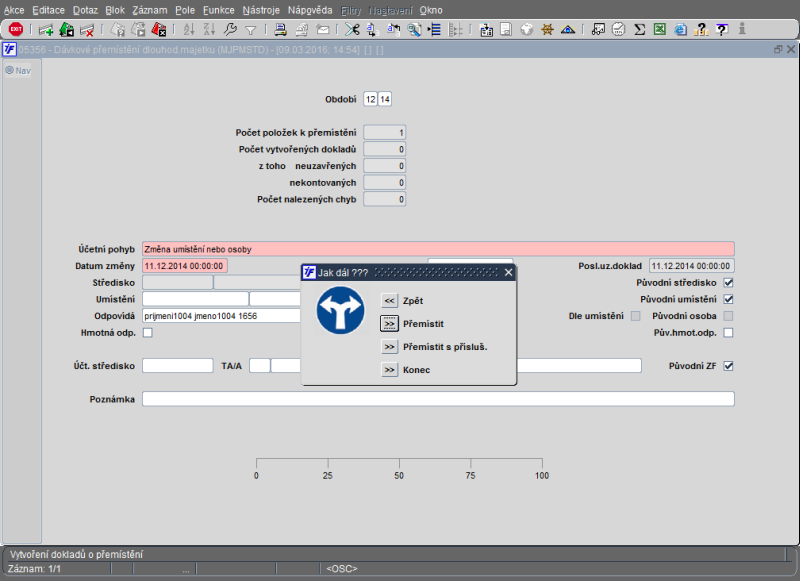Click the triangle pyramid icon
Image resolution: width=800 pixels, height=581 pixels.
[568, 30]
